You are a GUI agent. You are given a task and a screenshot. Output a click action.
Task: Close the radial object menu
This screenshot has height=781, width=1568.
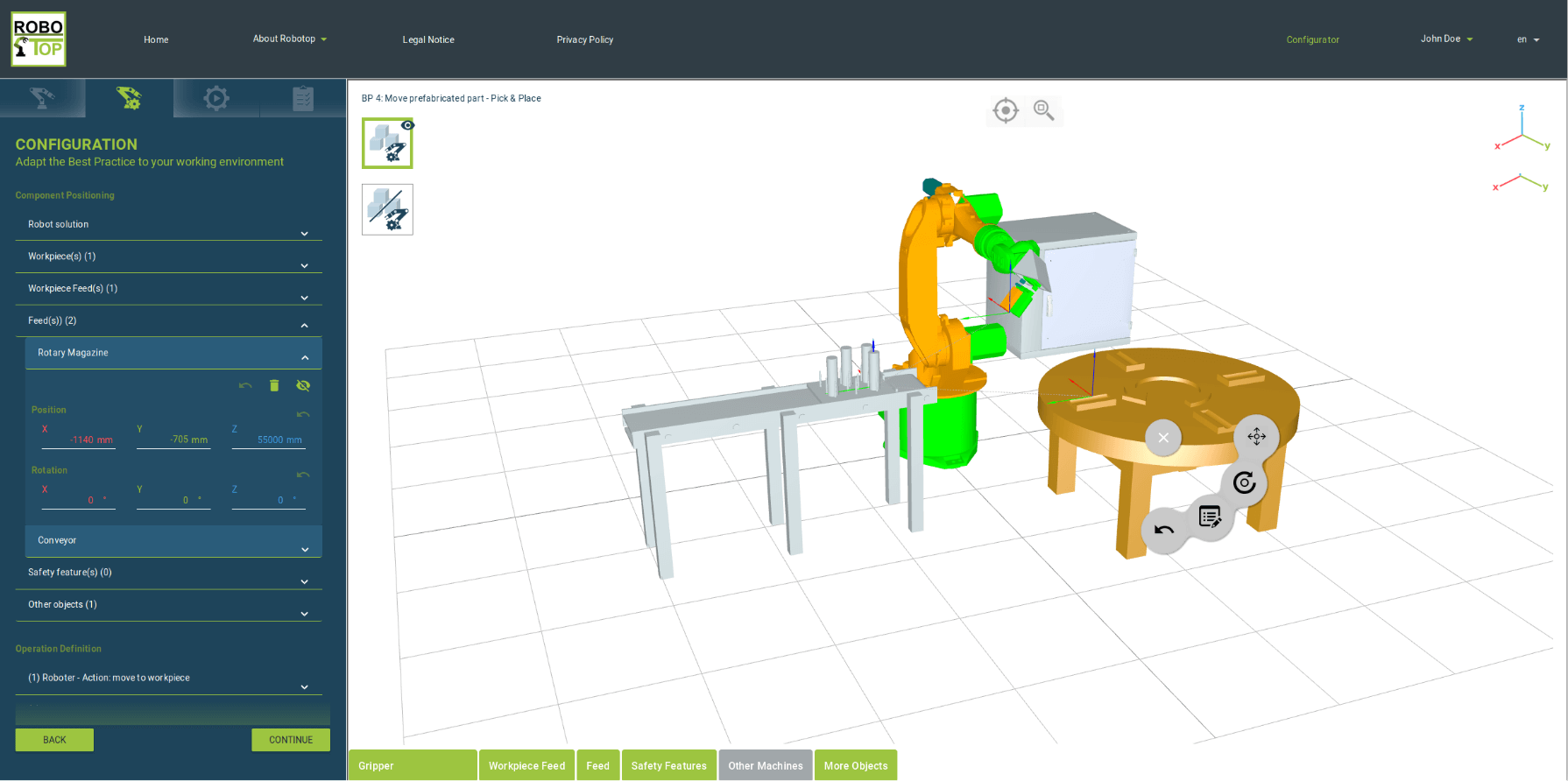tap(1163, 437)
